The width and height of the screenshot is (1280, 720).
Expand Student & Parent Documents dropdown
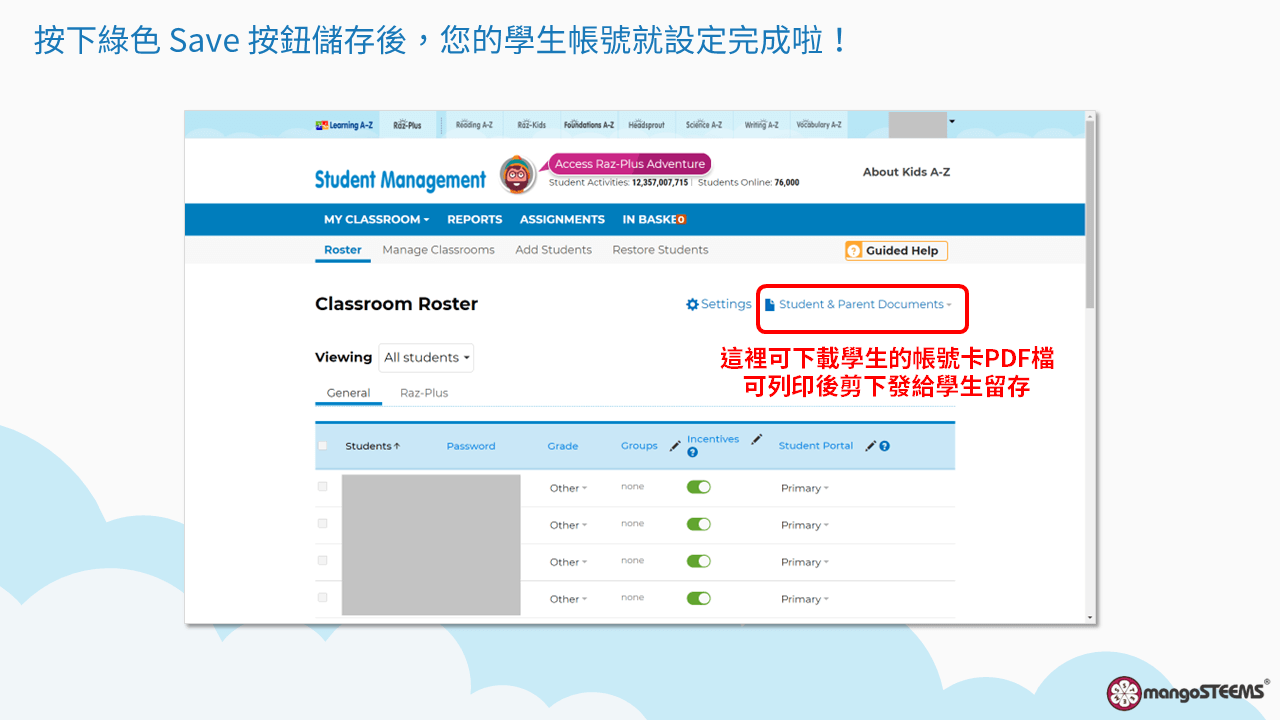[858, 304]
